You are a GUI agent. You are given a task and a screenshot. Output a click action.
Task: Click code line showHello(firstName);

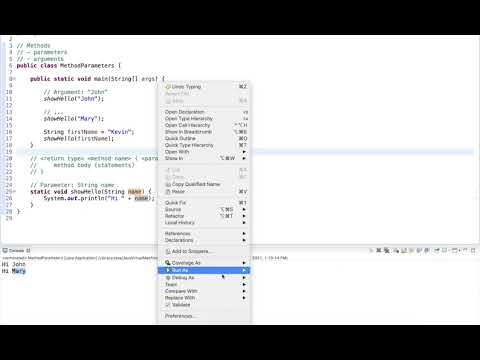[x=79, y=139]
